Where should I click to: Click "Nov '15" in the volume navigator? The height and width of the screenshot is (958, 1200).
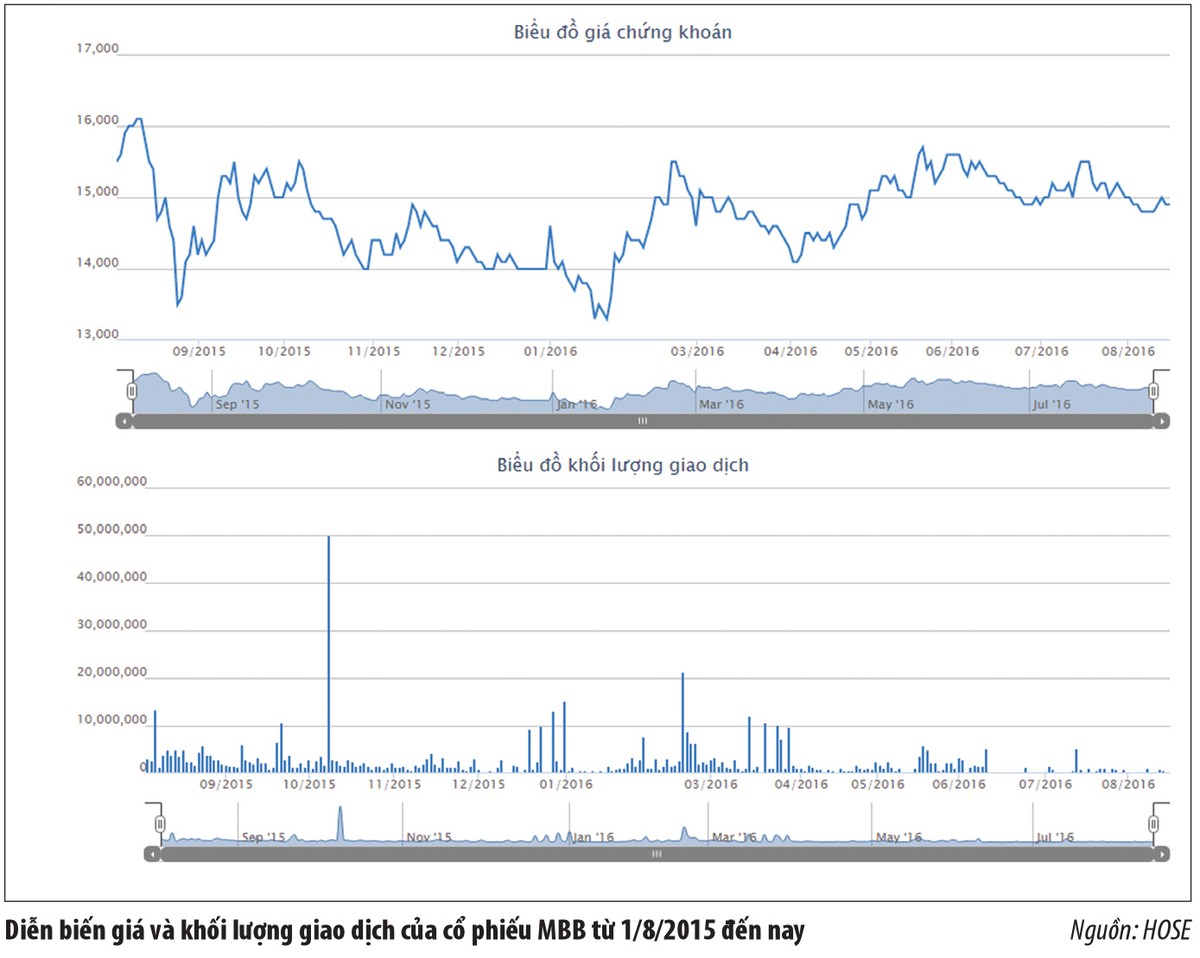pyautogui.click(x=429, y=836)
